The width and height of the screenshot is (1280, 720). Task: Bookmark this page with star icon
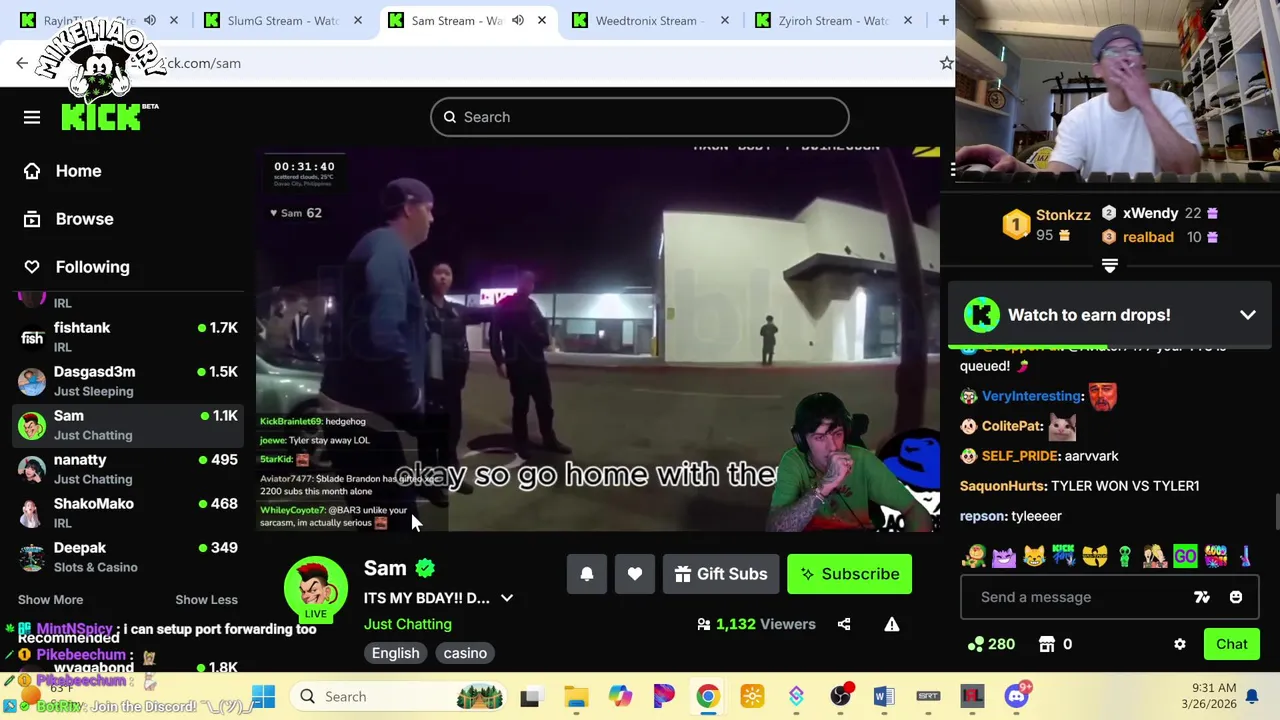coord(946,63)
